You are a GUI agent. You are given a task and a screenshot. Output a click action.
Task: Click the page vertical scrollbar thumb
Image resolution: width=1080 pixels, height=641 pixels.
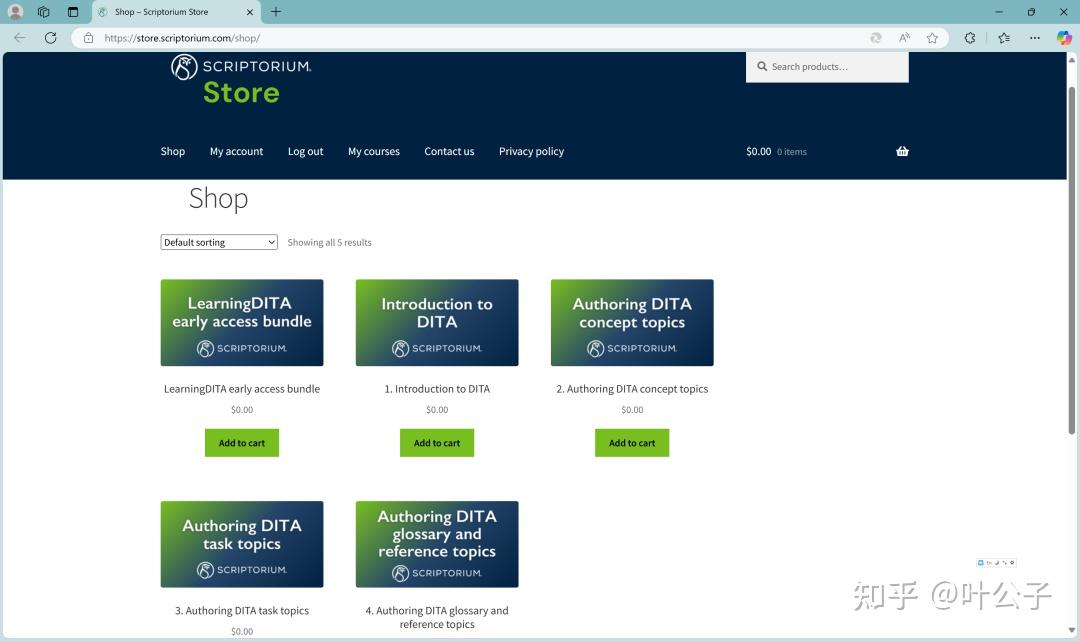click(1071, 260)
